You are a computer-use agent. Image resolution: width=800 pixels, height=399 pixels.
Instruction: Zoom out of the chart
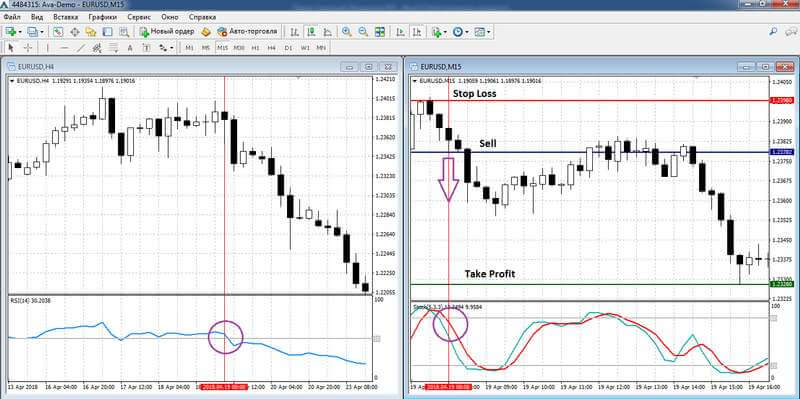tap(363, 32)
